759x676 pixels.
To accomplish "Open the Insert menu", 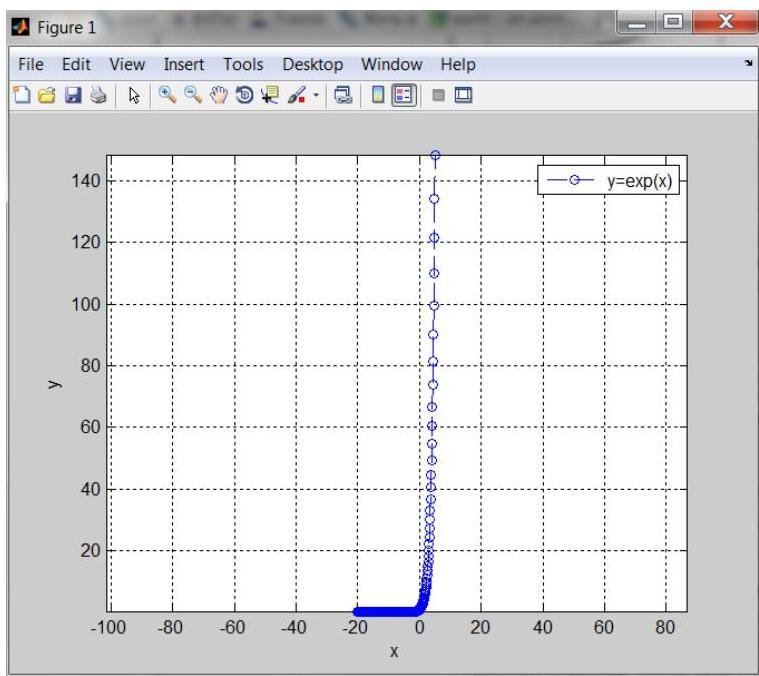I will click(x=184, y=64).
